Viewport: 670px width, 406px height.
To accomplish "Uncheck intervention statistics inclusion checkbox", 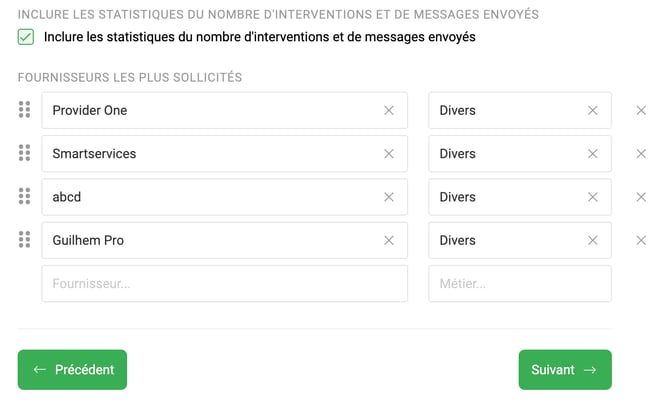I will click(x=26, y=37).
